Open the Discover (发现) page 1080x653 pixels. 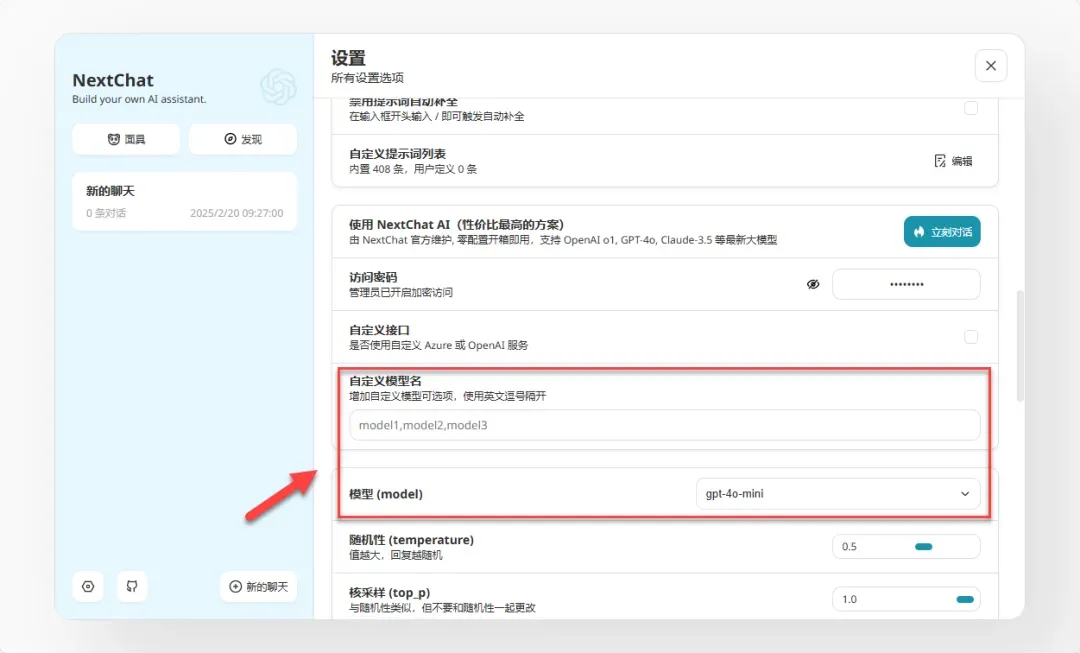pyautogui.click(x=243, y=139)
